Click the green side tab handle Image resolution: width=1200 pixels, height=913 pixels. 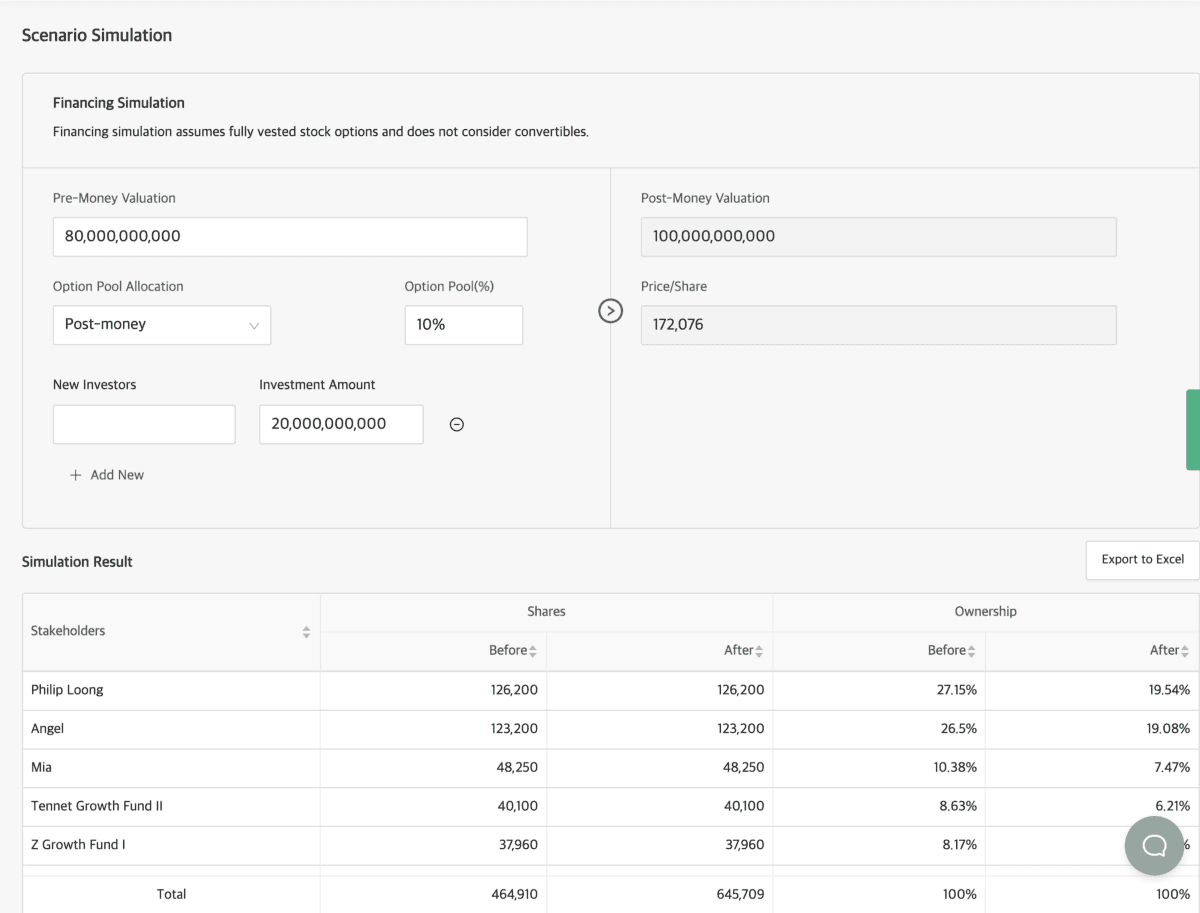[x=1193, y=430]
